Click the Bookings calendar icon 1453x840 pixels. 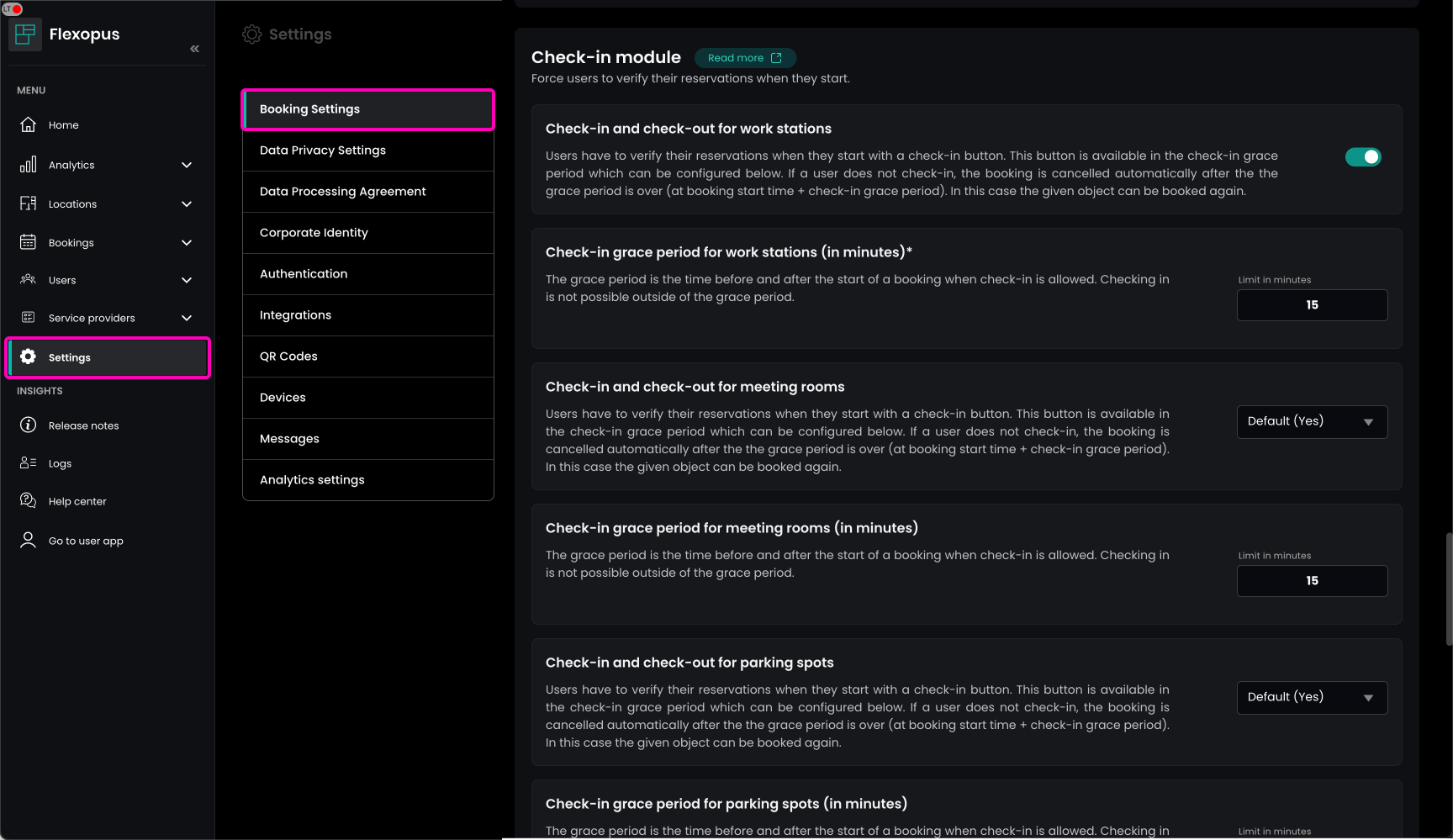[x=28, y=242]
